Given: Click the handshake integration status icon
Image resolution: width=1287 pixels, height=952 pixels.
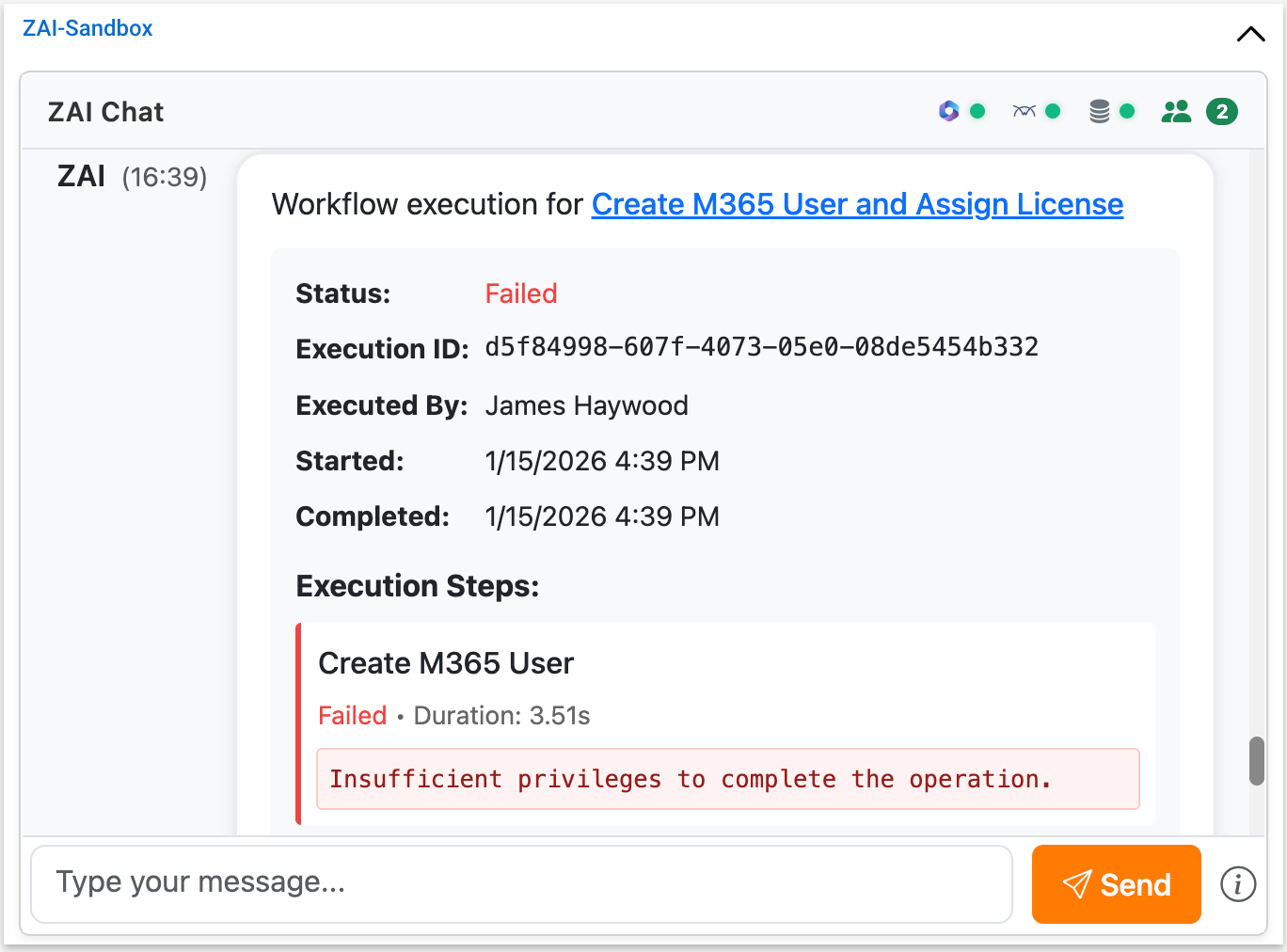Looking at the screenshot, I should tap(1024, 111).
